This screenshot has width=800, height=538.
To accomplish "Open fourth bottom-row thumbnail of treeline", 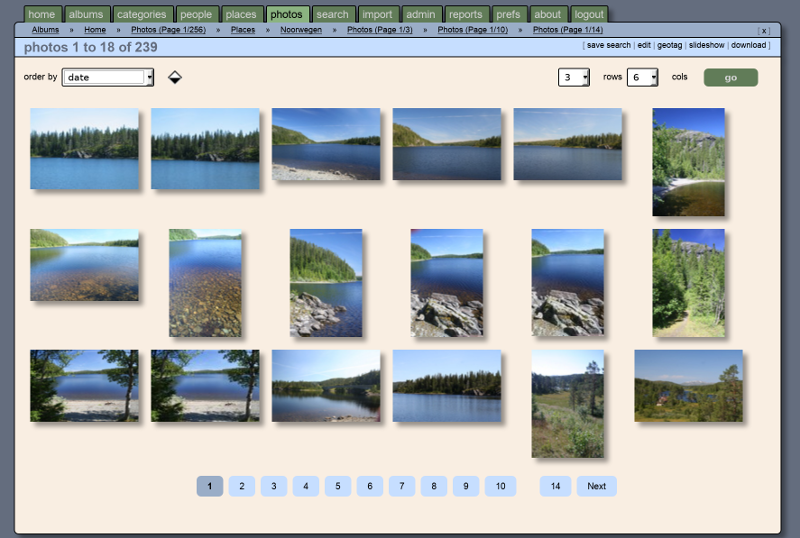I will 447,386.
